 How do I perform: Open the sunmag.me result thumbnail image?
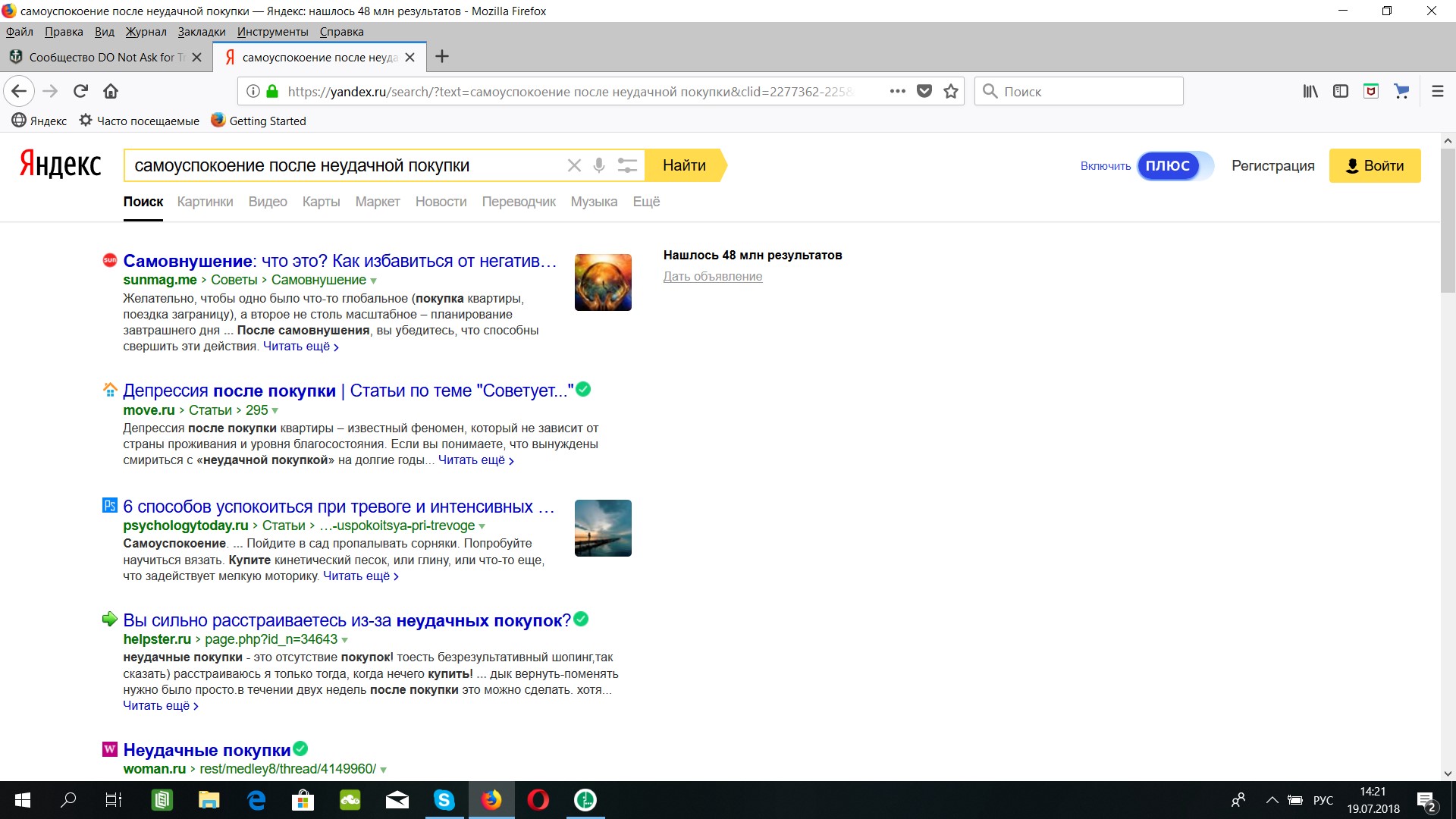[603, 282]
